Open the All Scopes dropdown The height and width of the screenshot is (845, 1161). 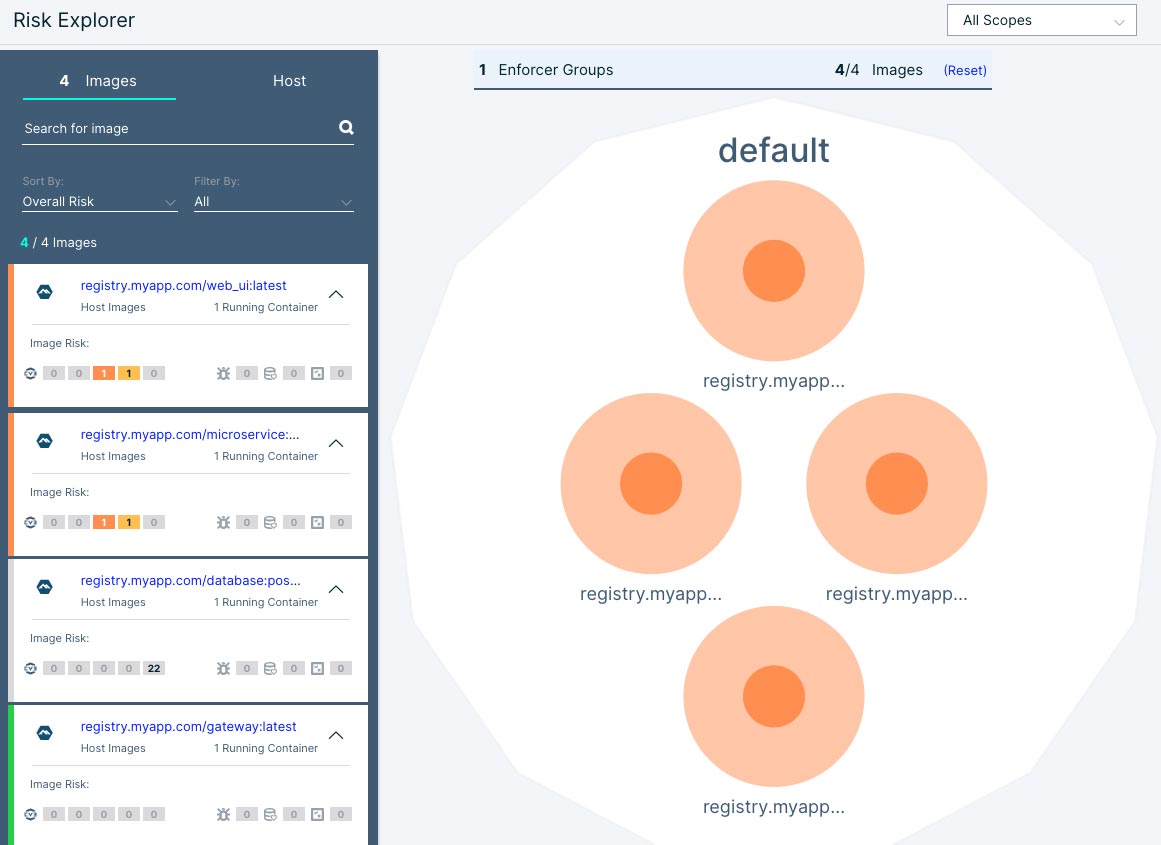point(1041,20)
